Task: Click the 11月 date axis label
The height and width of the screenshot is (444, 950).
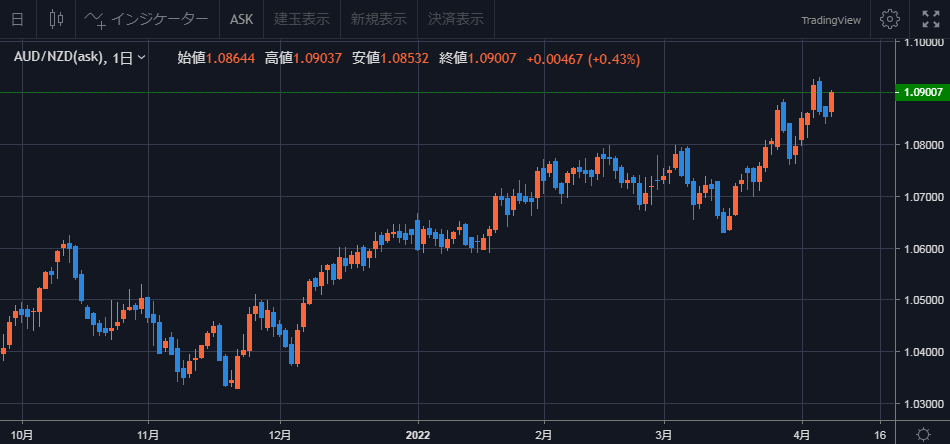Action: point(148,435)
